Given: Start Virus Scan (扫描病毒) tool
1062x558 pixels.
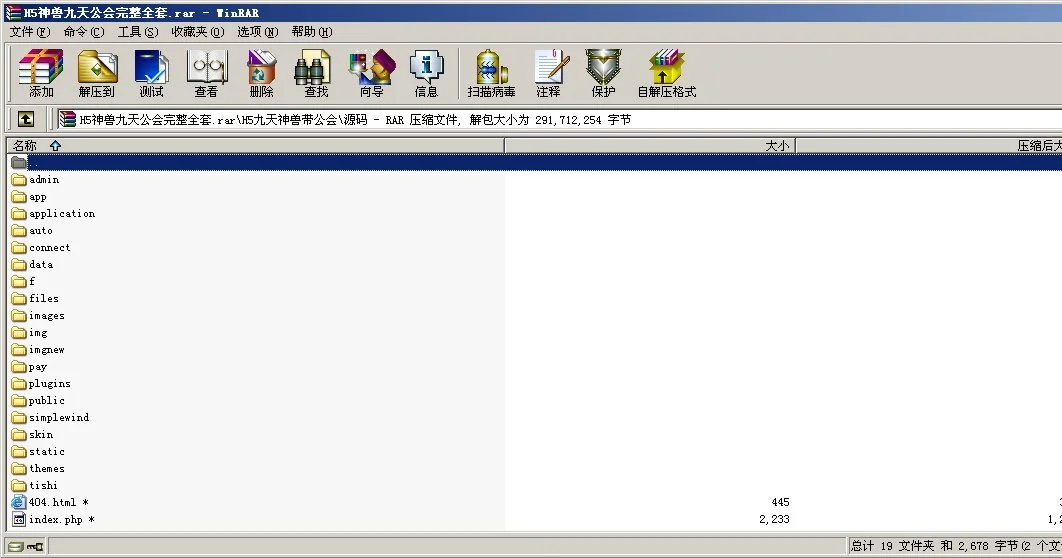Looking at the screenshot, I should coord(491,73).
